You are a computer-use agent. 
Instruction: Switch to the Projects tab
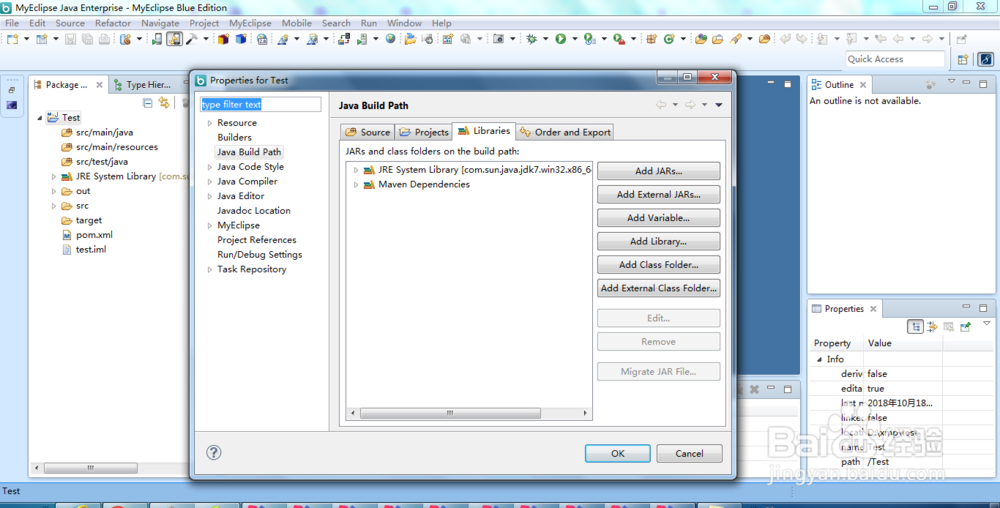(423, 132)
